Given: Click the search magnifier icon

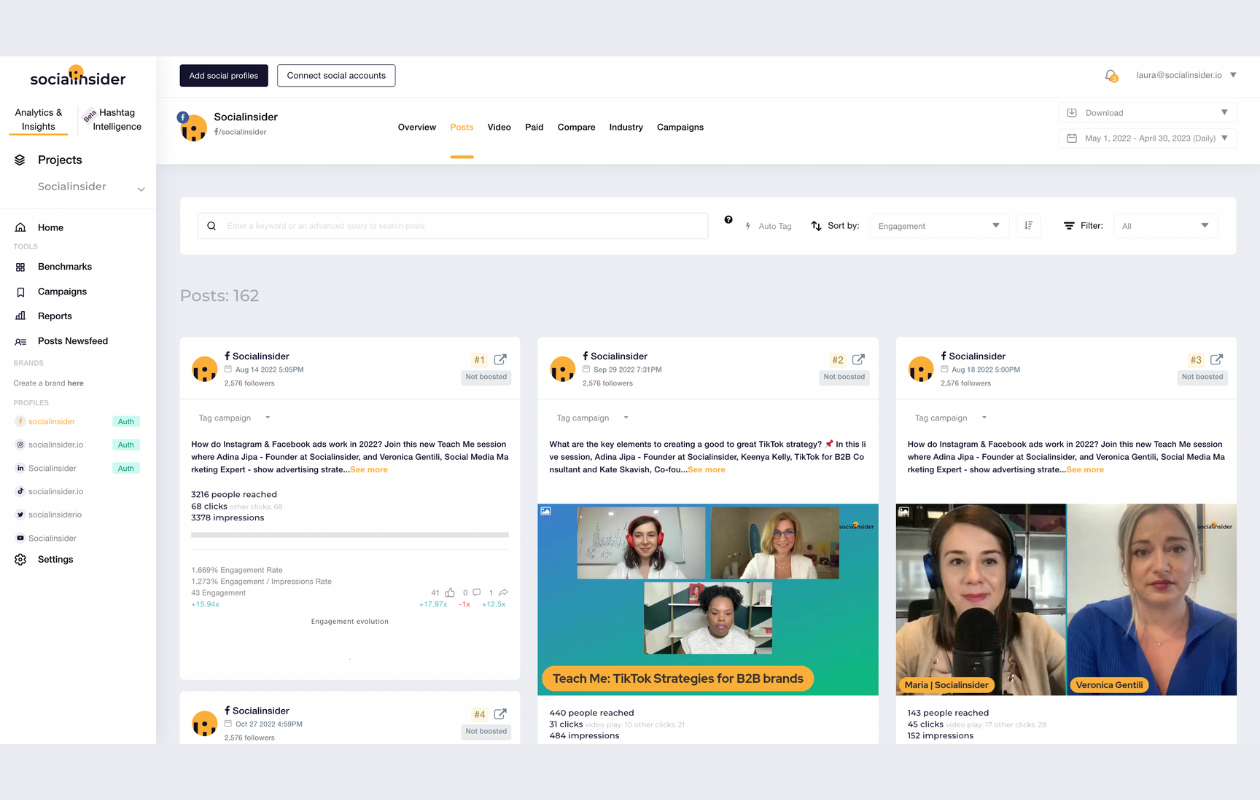Looking at the screenshot, I should pyautogui.click(x=211, y=226).
